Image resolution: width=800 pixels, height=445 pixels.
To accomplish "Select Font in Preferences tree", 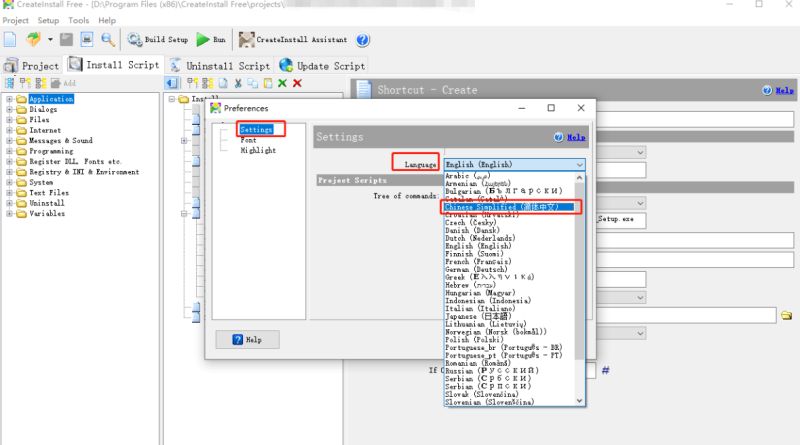I will [x=248, y=140].
